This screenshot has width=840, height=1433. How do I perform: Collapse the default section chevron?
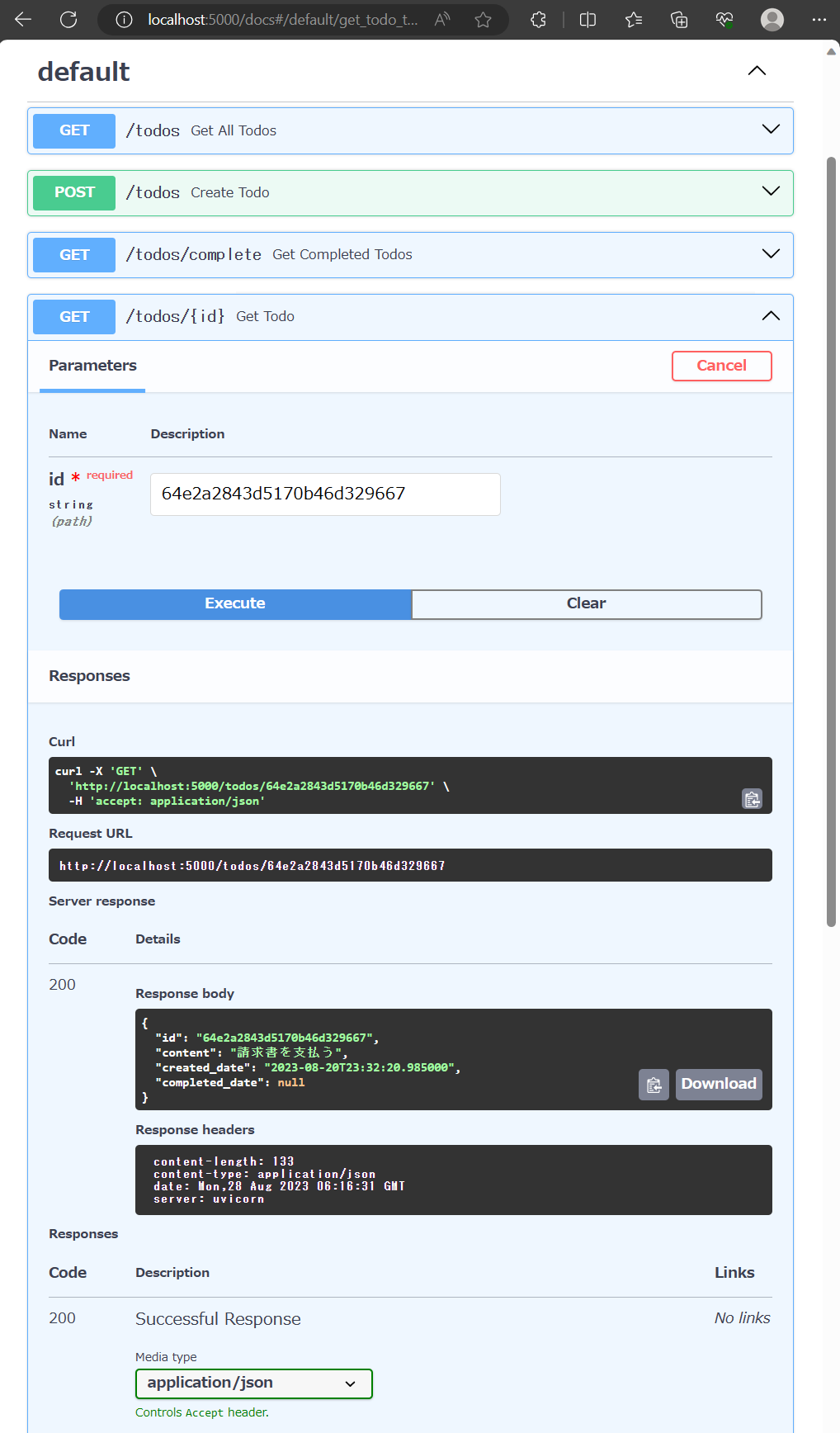757,71
